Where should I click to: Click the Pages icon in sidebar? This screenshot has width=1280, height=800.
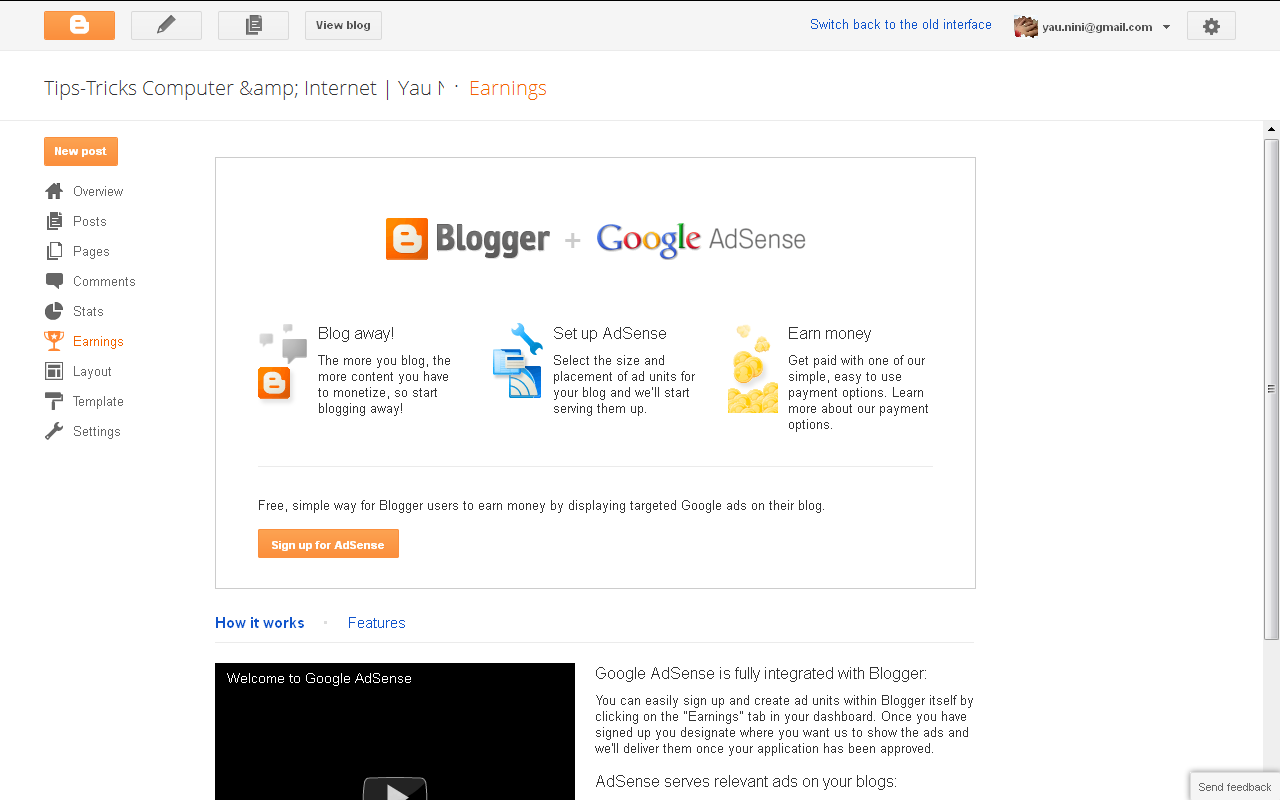point(54,251)
